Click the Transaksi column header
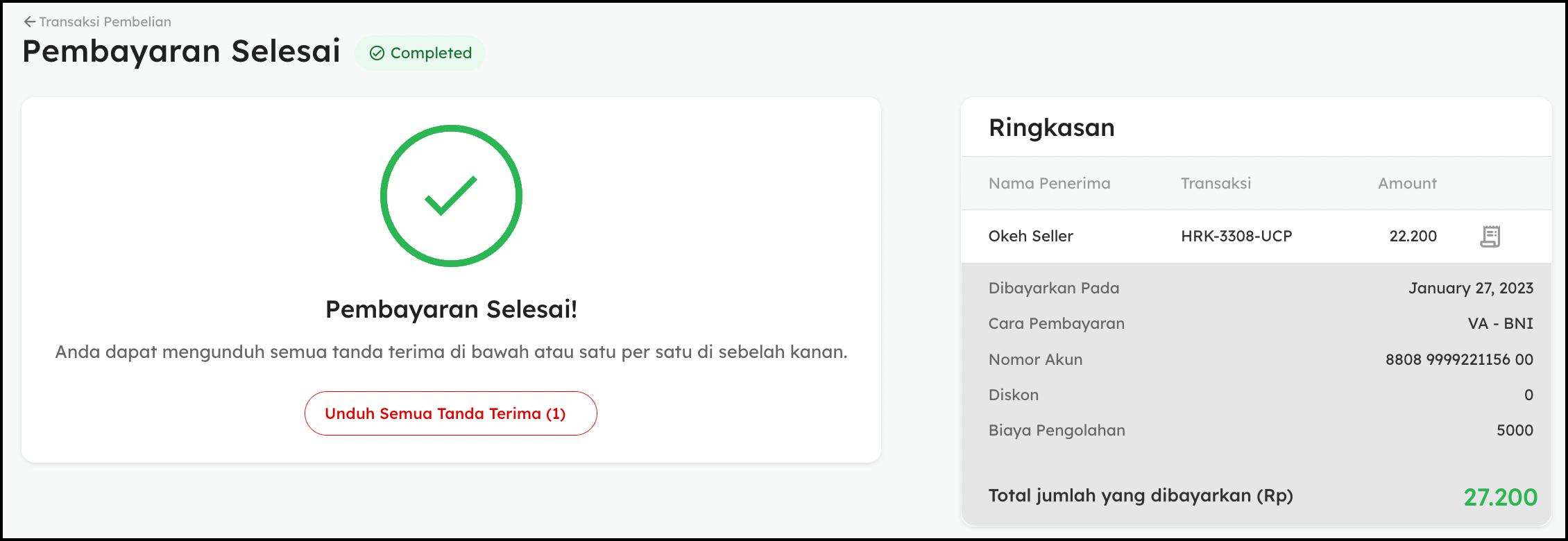1568x541 pixels. 1216,183
